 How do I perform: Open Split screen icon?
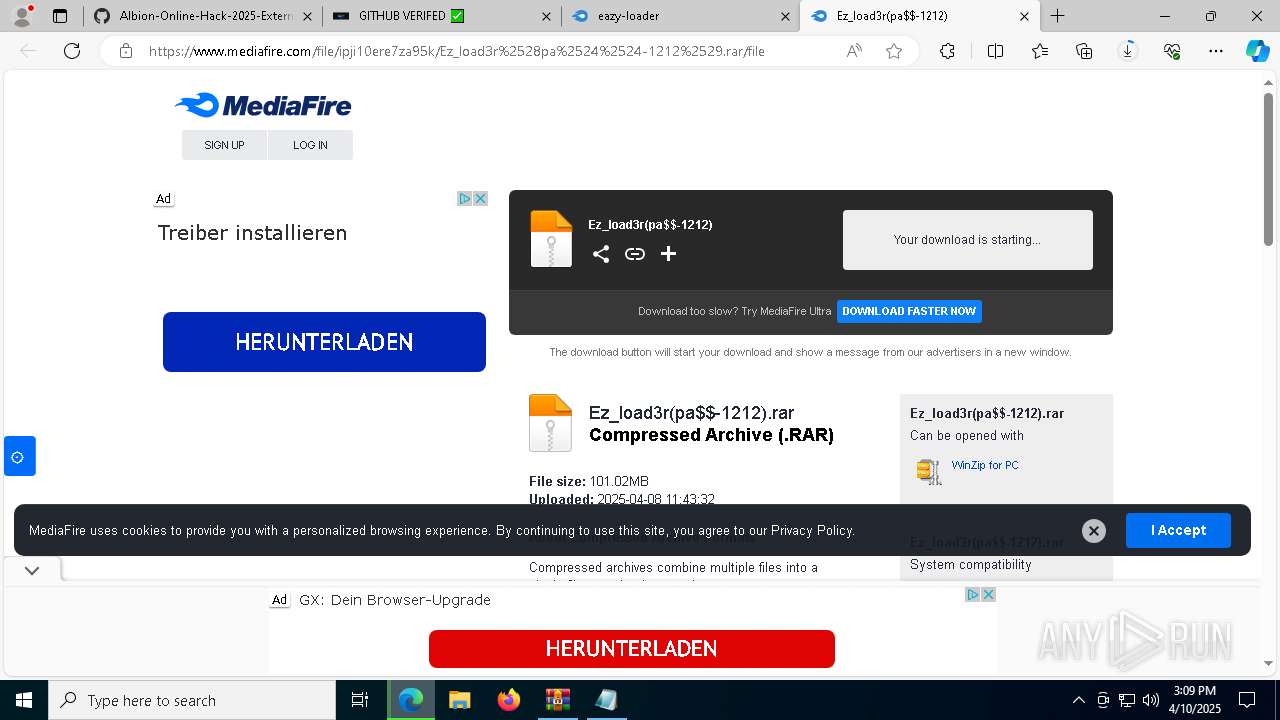tap(995, 51)
